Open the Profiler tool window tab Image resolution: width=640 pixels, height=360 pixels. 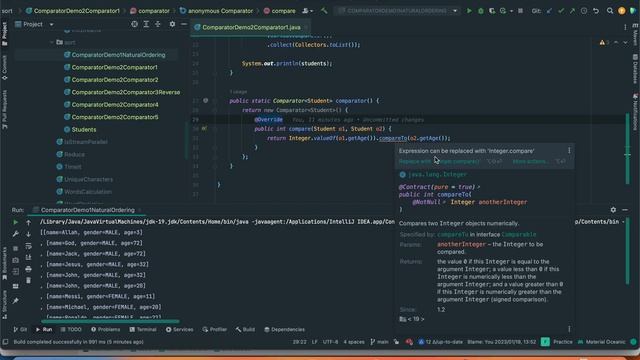215,329
